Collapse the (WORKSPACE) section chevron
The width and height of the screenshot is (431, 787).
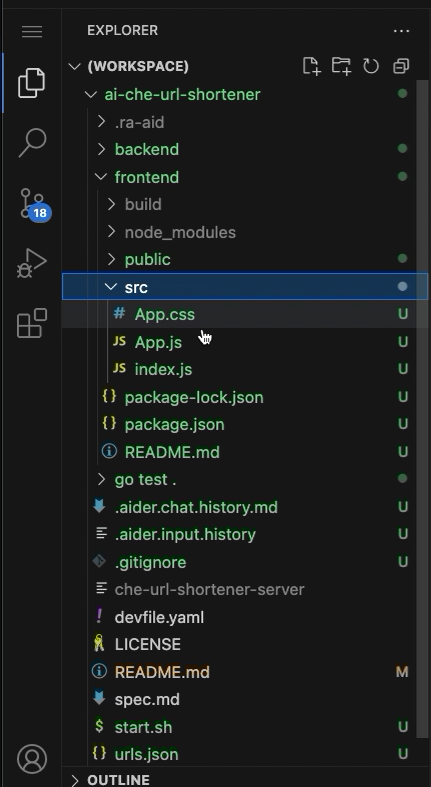(x=75, y=66)
